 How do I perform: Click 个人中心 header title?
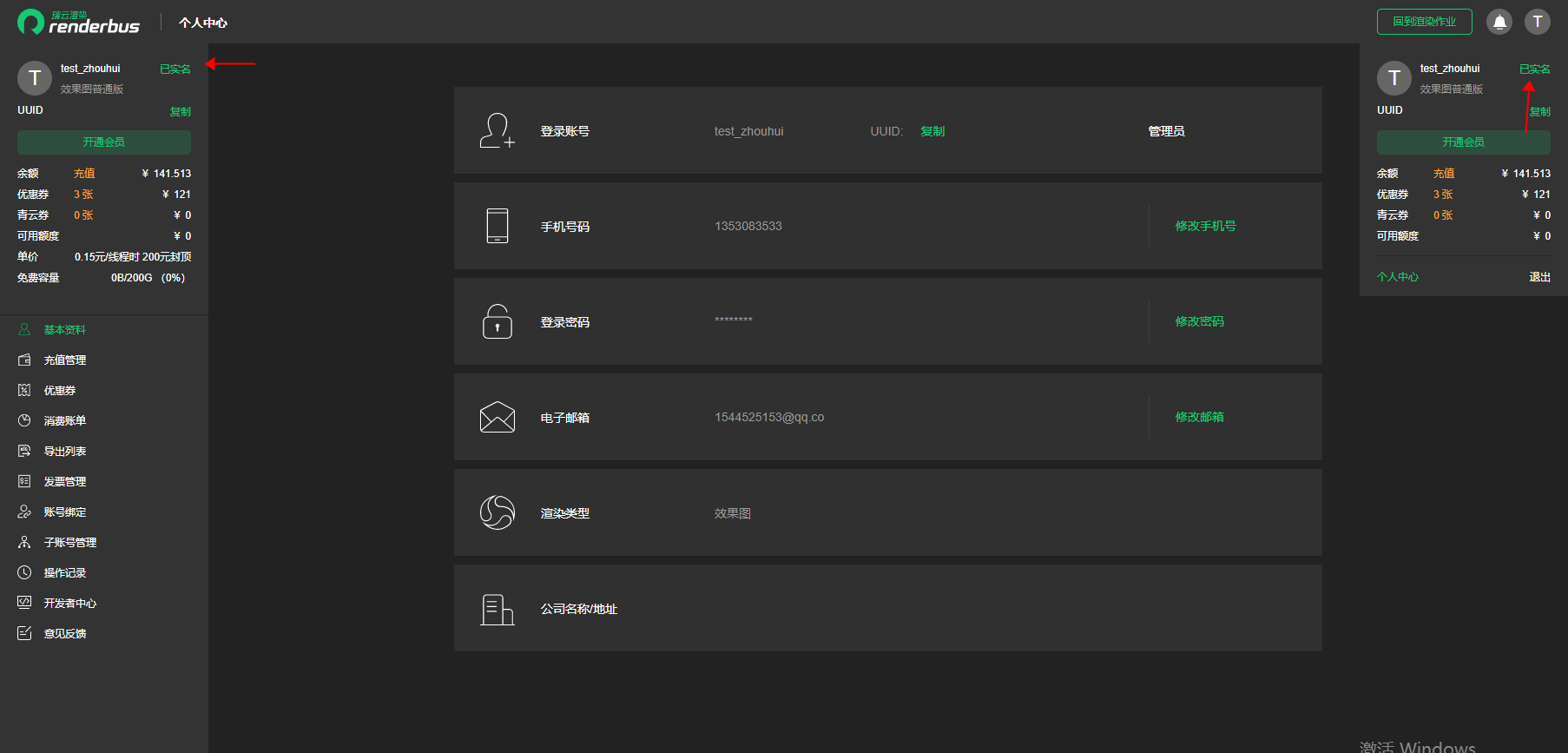tap(203, 23)
